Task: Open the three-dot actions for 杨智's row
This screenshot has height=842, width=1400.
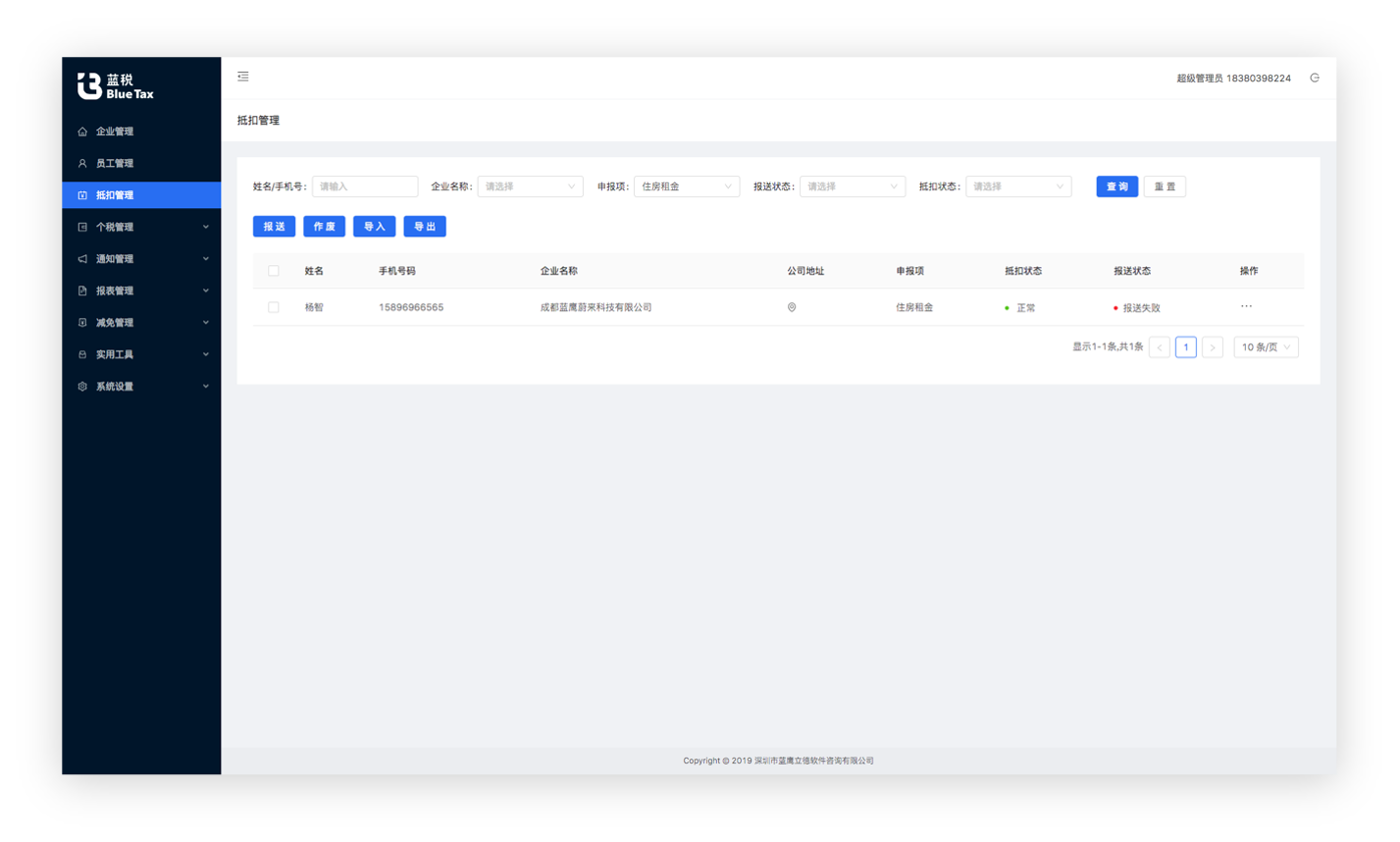Action: [1246, 306]
